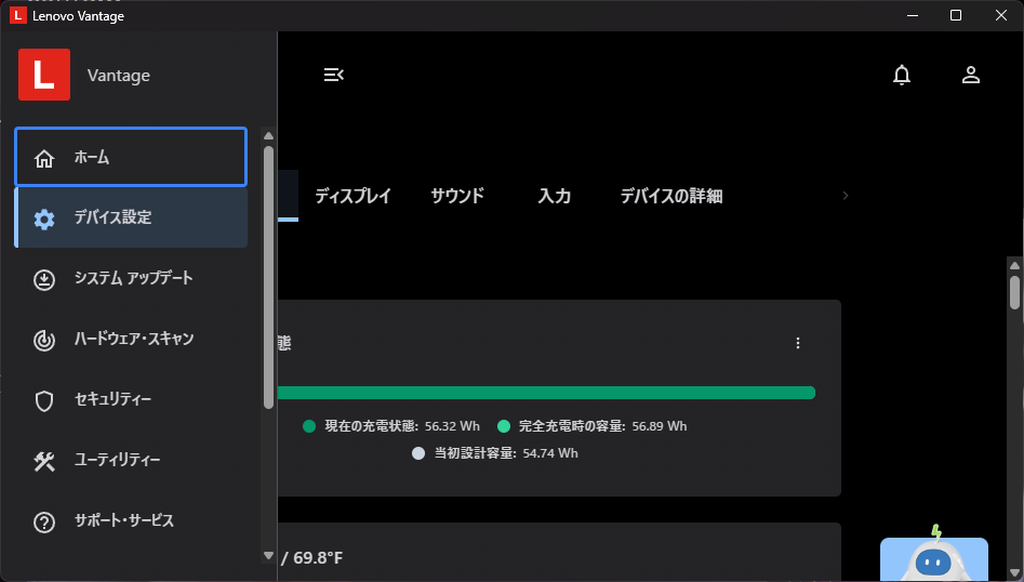Screen dimensions: 1024x582
Task: Click the green battery charge progress bar
Action: (546, 393)
